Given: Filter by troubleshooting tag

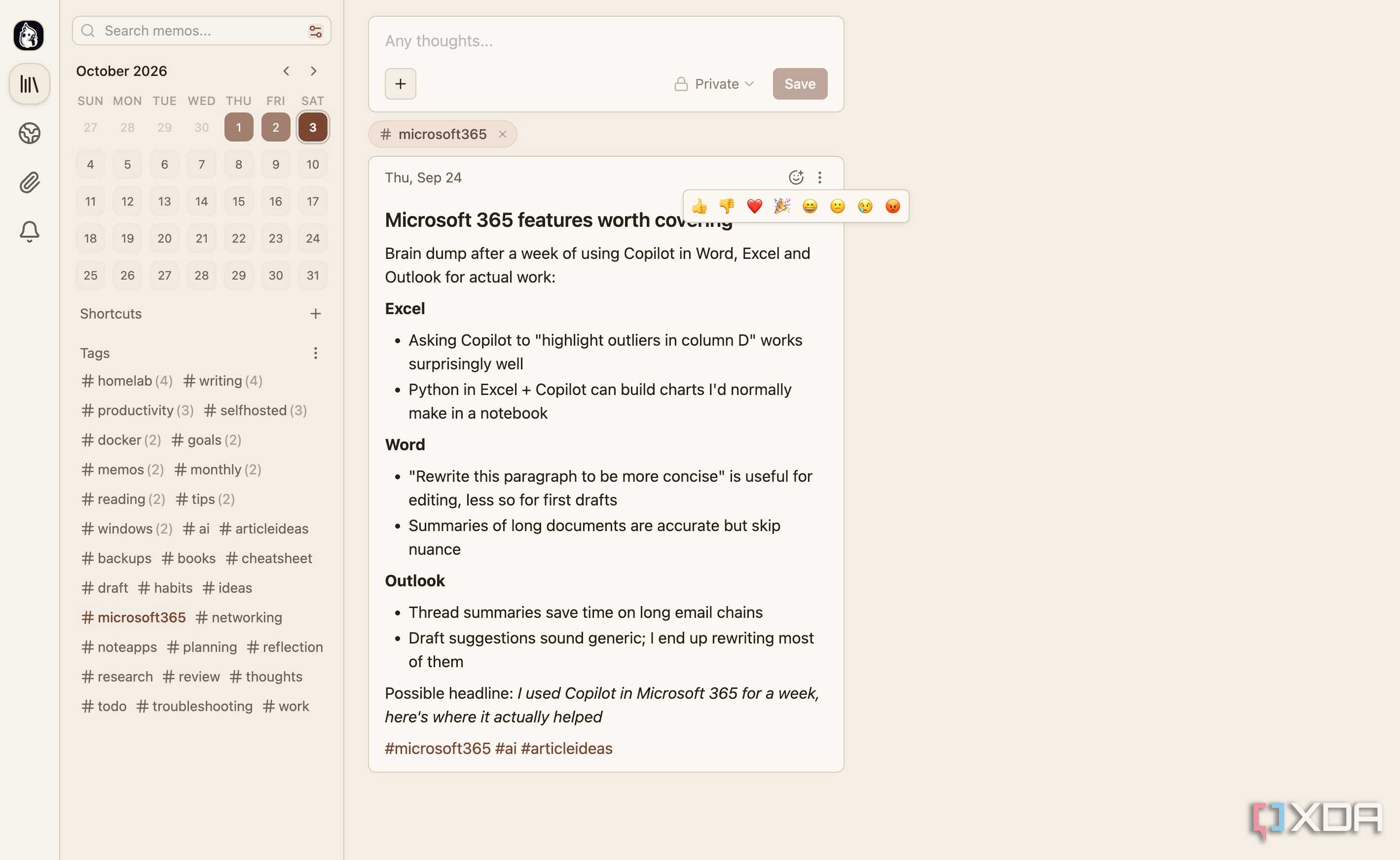Looking at the screenshot, I should (194, 706).
